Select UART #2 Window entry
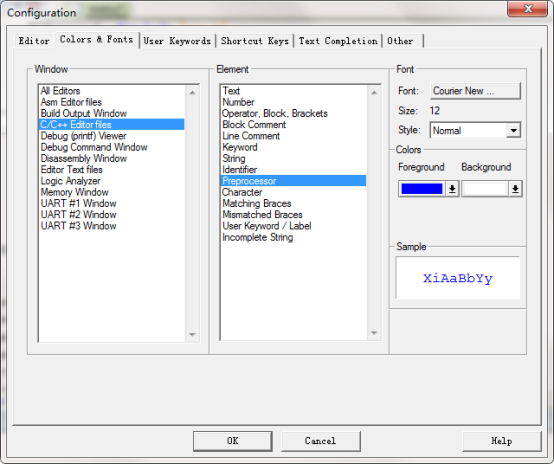This screenshot has height=464, width=554. [x=112, y=215]
